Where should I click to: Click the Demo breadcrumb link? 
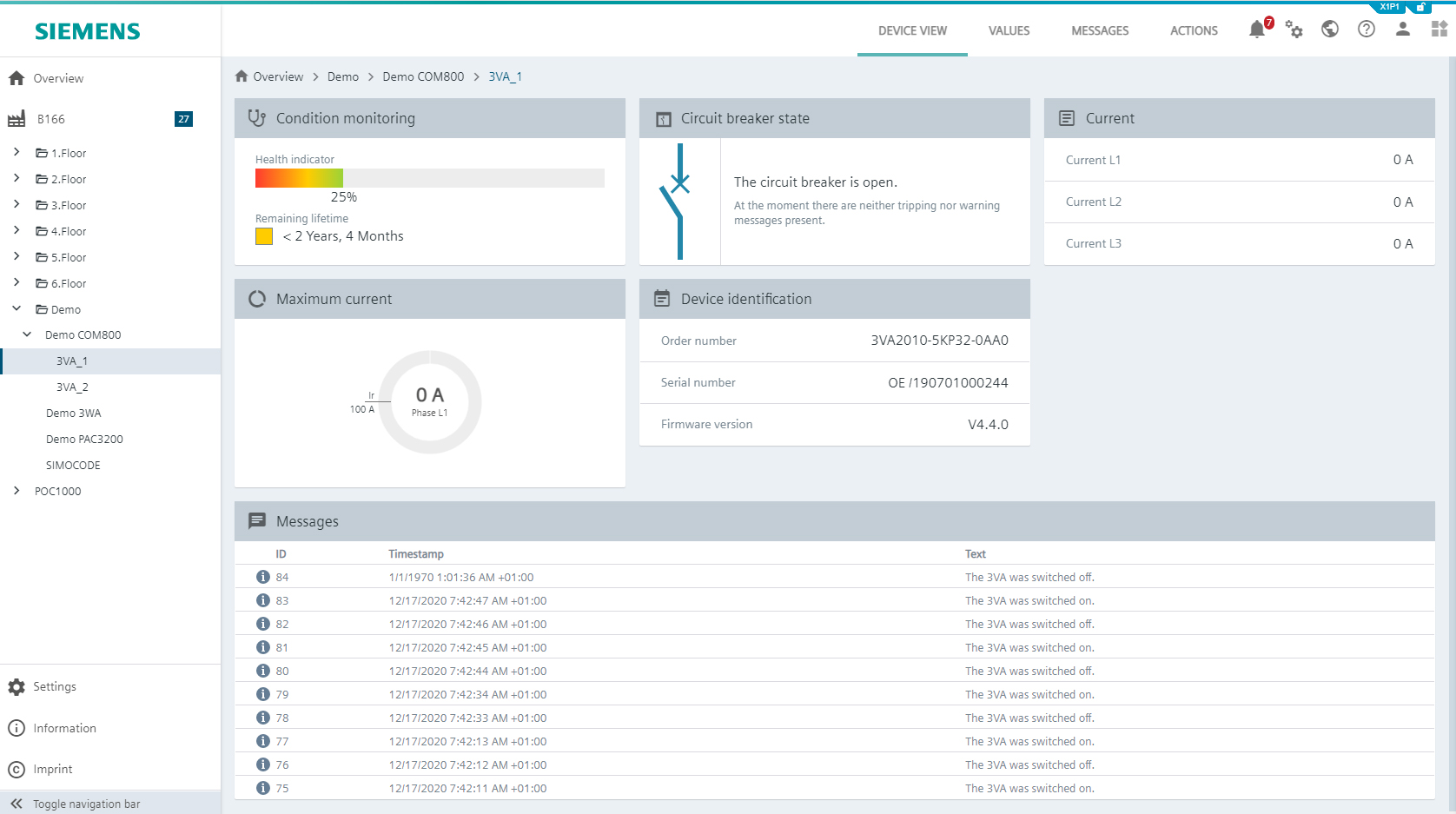343,76
